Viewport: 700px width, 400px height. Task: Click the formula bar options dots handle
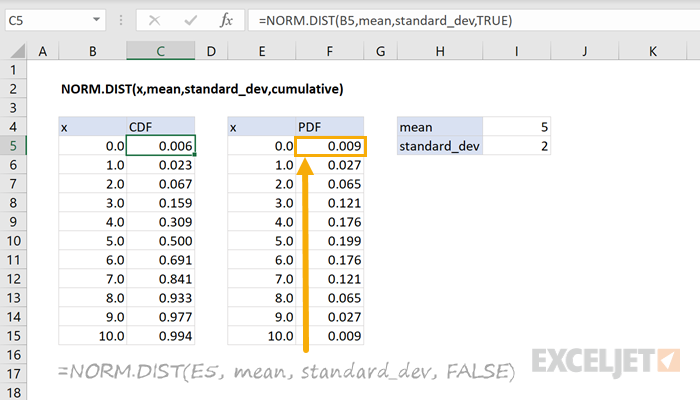click(x=121, y=20)
